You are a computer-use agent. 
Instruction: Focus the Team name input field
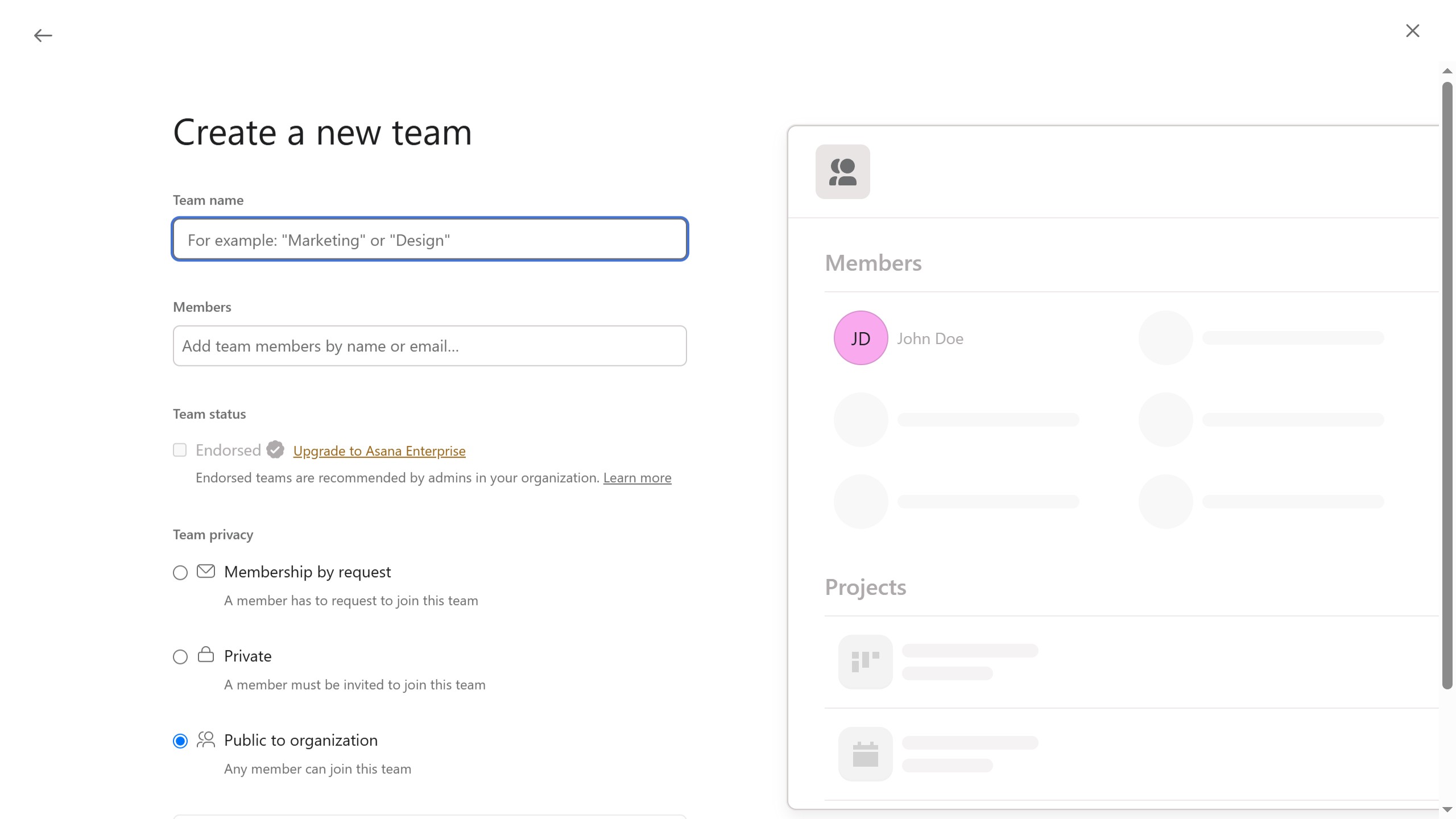pos(430,239)
